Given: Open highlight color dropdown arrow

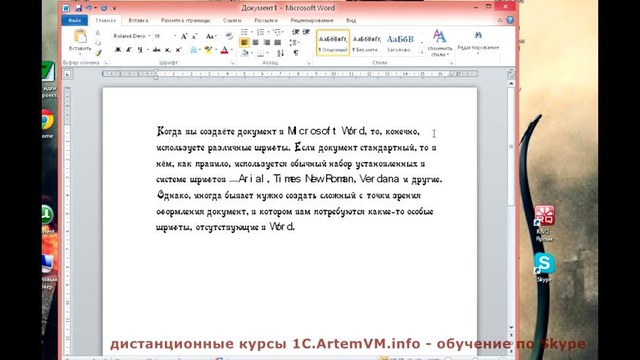Looking at the screenshot, I should click(216, 50).
